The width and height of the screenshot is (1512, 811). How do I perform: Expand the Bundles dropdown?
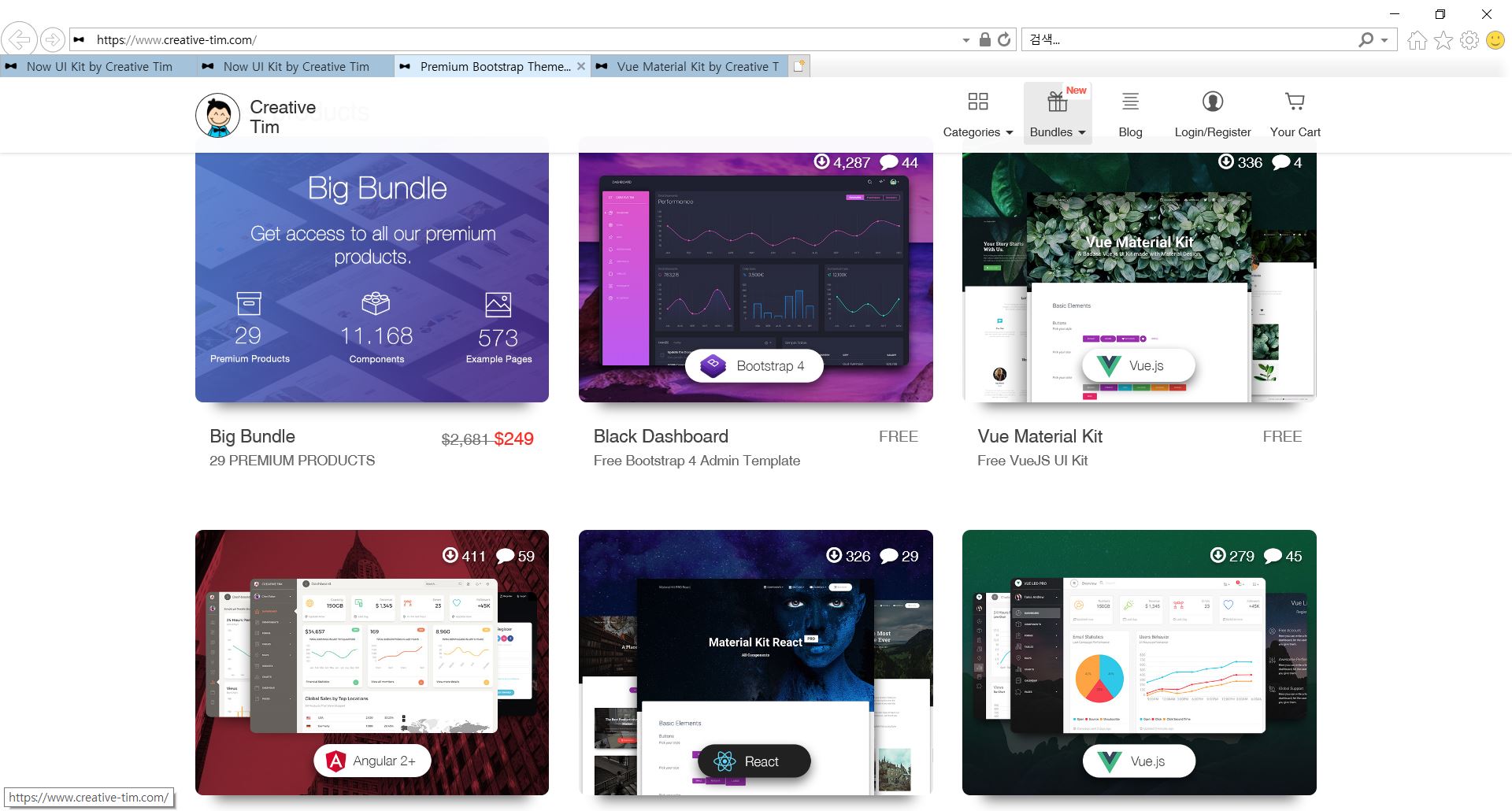click(1082, 132)
